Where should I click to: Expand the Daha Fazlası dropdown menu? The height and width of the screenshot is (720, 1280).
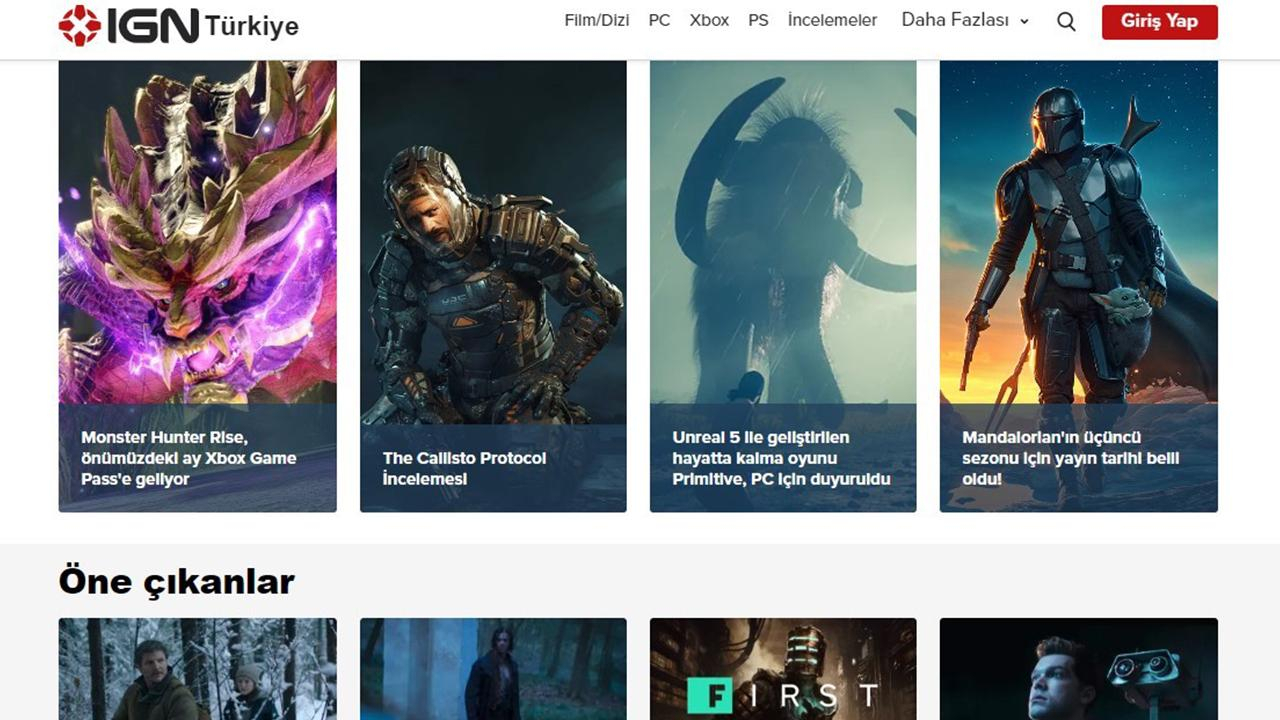(965, 20)
